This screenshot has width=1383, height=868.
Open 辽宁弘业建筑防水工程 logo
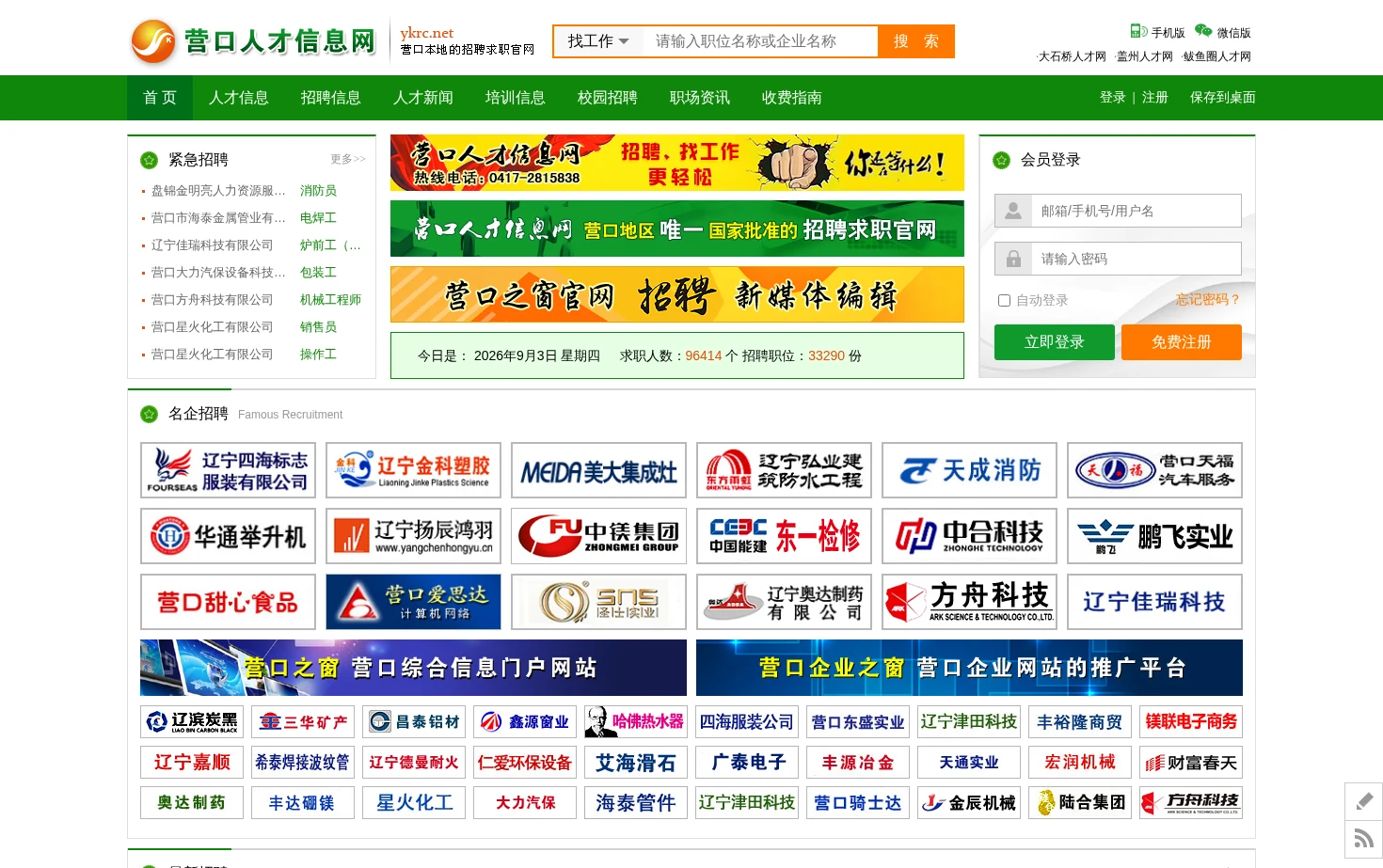click(784, 470)
